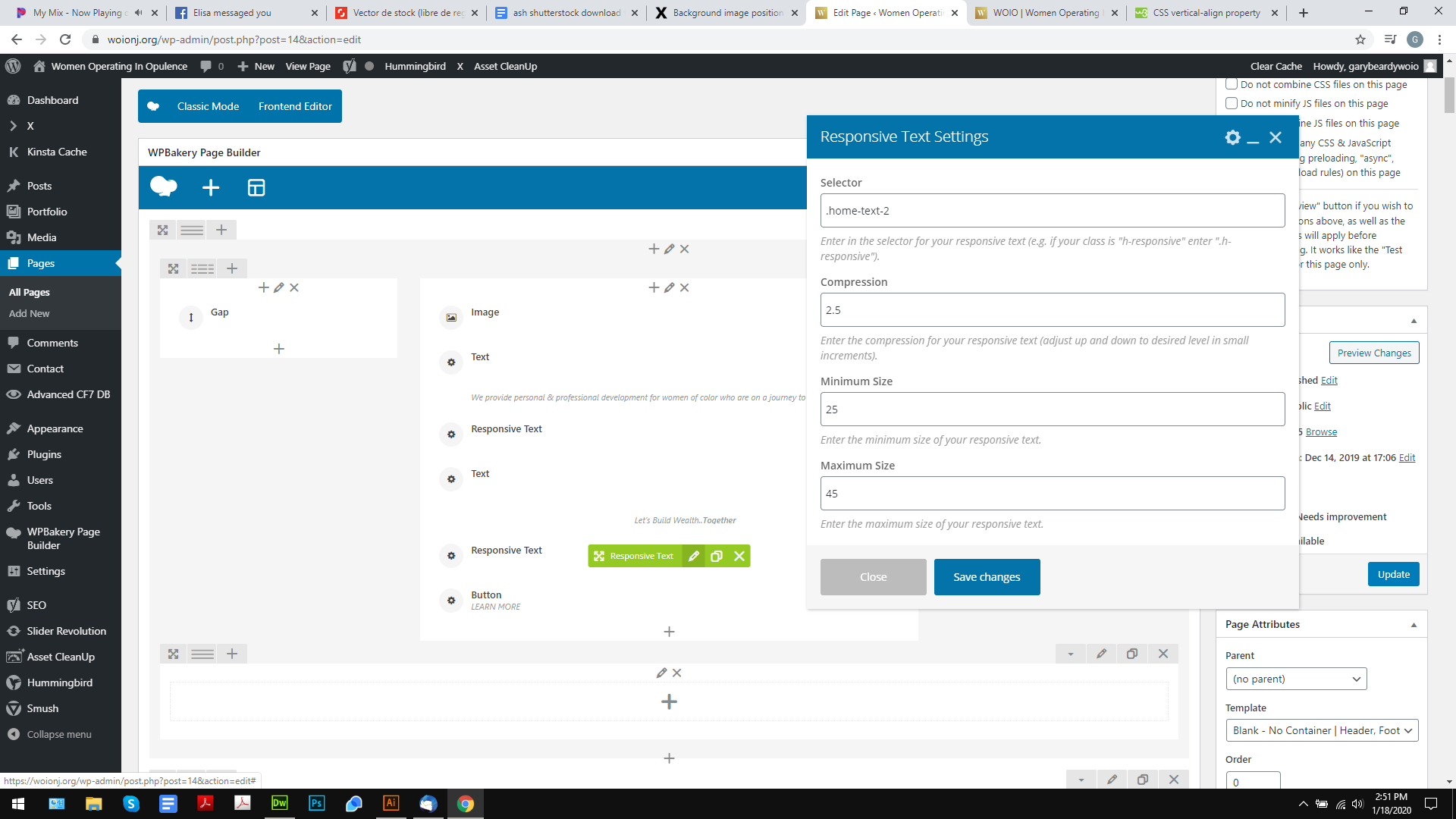
Task: Click the Maximum Size input field
Action: click(x=1053, y=494)
